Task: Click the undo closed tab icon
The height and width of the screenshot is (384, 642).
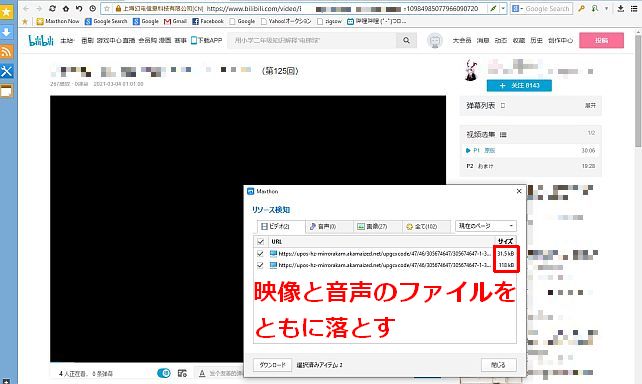Action: [79, 8]
